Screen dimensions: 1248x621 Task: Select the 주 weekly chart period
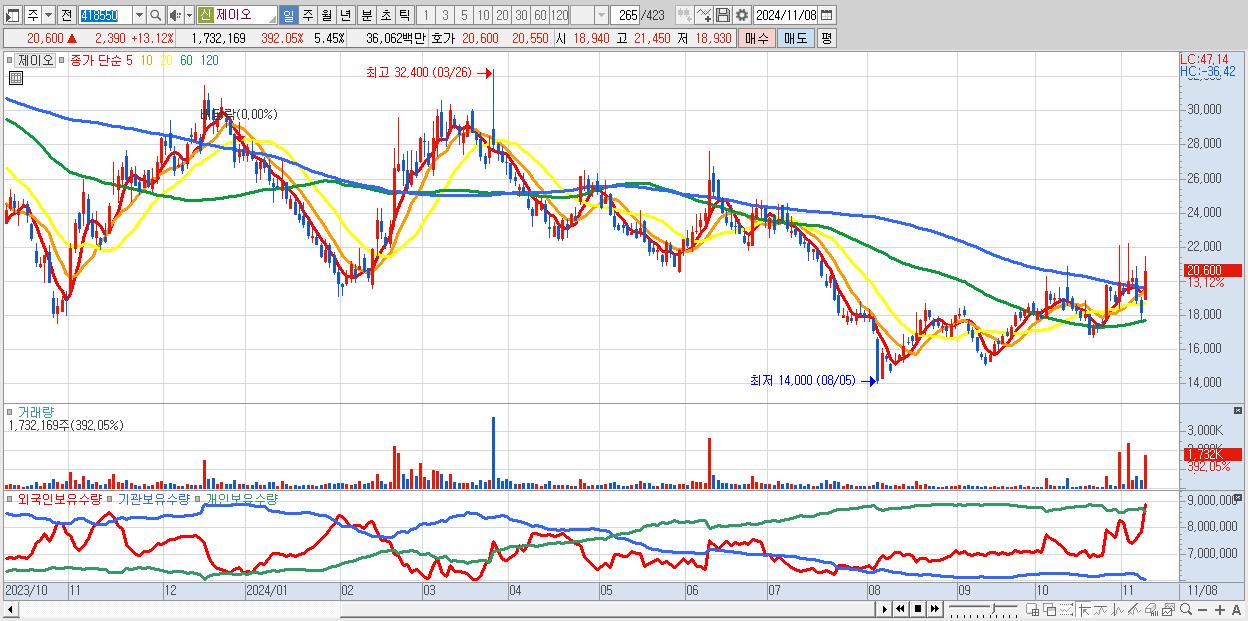coord(307,16)
